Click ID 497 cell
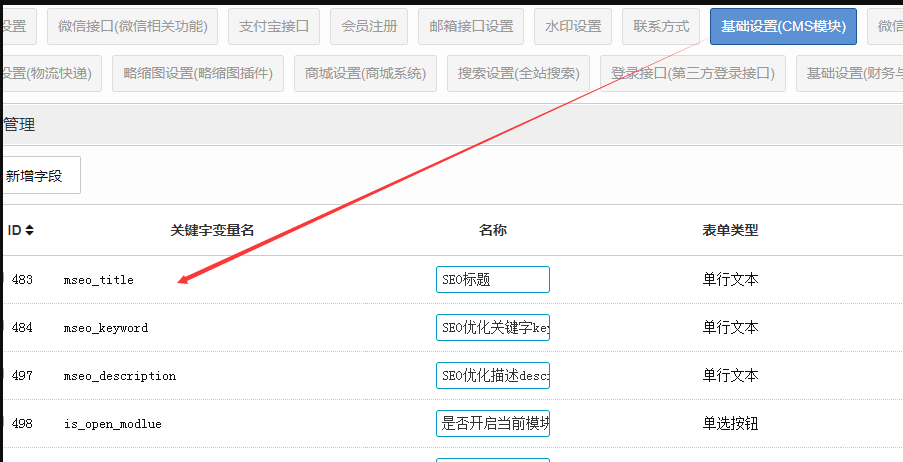903x462 pixels. pos(22,376)
